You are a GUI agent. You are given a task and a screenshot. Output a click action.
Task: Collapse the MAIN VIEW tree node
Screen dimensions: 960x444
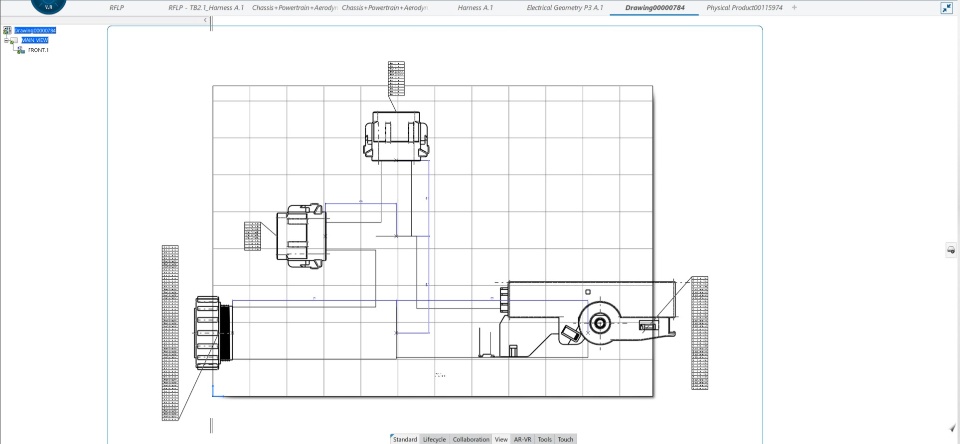coord(4,40)
